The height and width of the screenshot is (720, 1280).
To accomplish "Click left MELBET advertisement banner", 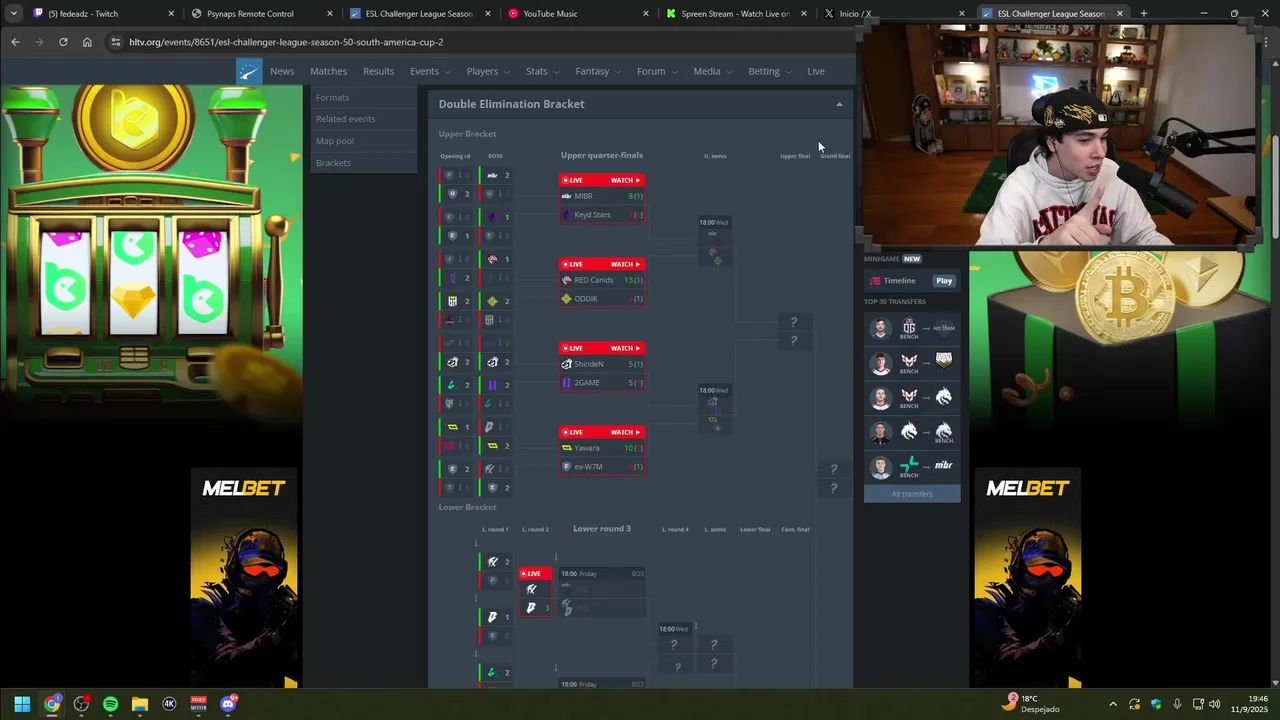I will coord(244,579).
